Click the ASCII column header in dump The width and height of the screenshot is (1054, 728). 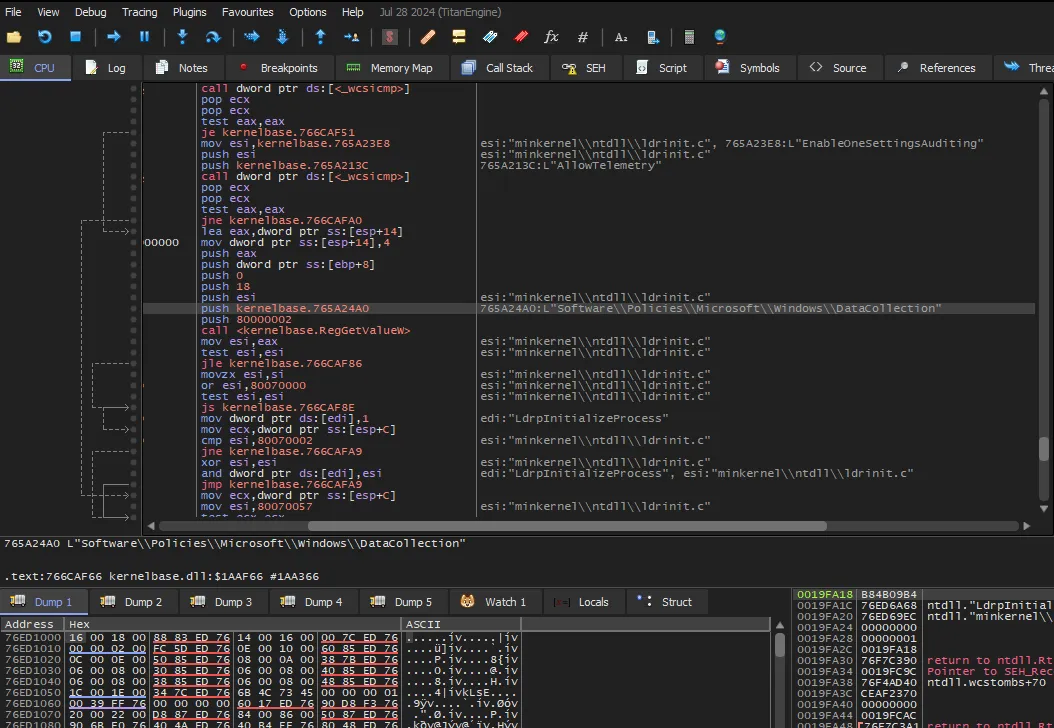[x=460, y=624]
